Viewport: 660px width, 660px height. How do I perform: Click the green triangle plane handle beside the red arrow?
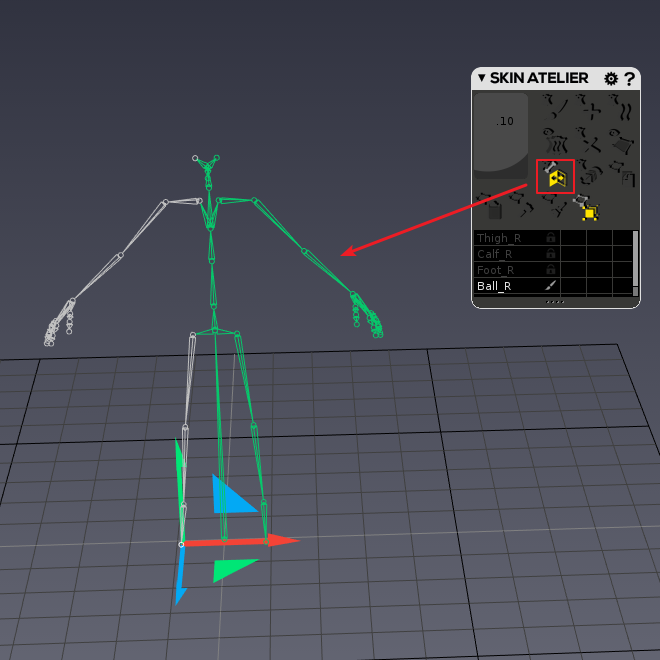[232, 569]
